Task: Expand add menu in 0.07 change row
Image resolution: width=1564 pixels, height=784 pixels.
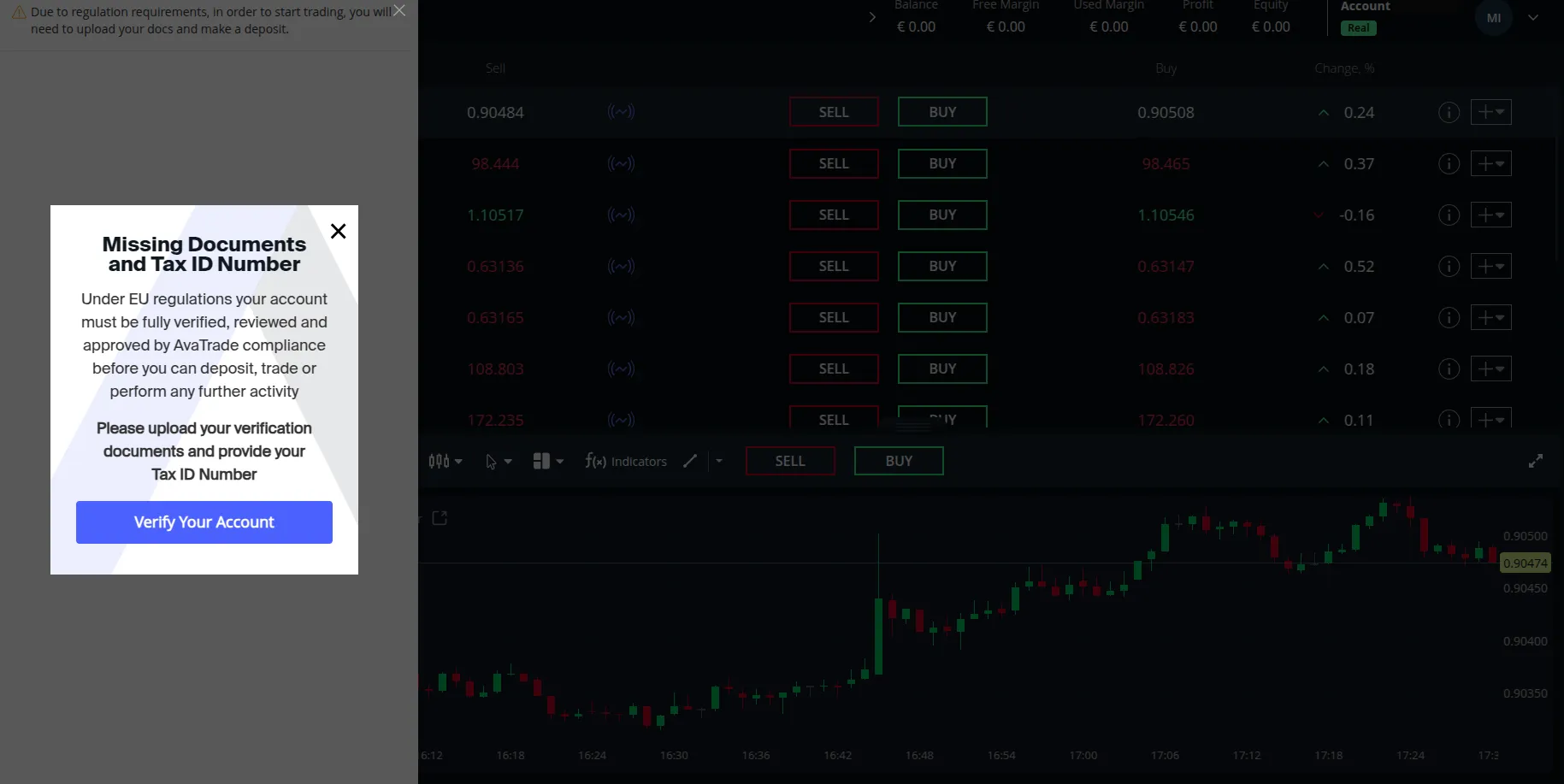Action: [1490, 317]
